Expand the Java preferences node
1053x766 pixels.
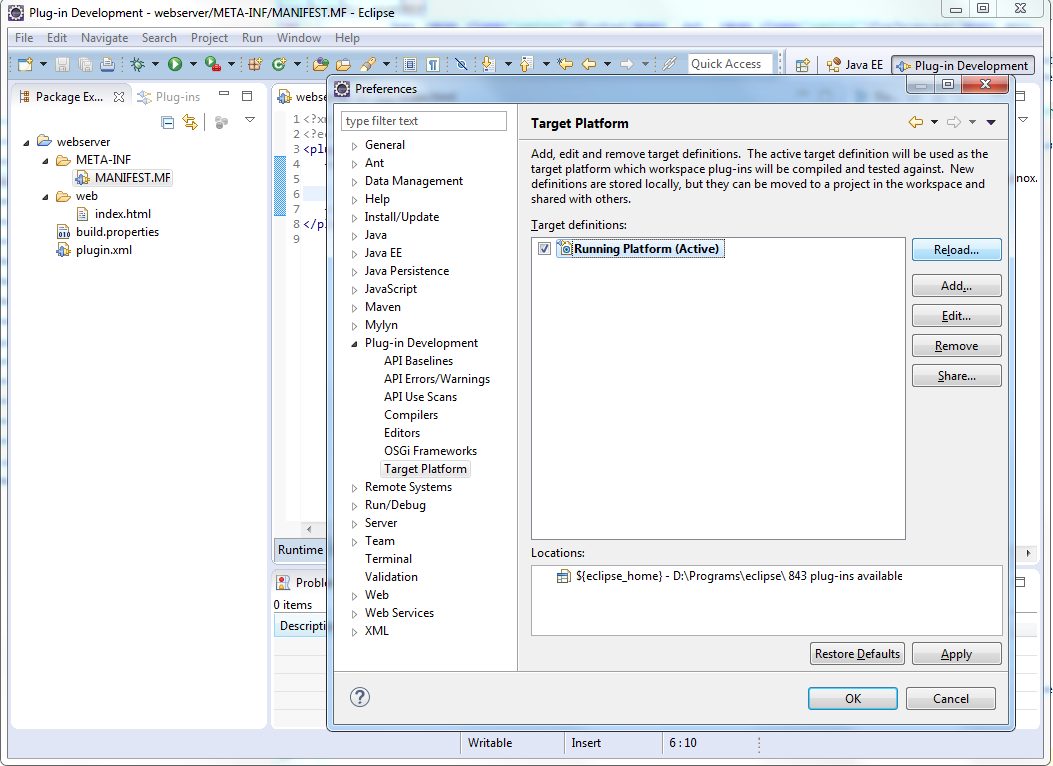click(355, 236)
